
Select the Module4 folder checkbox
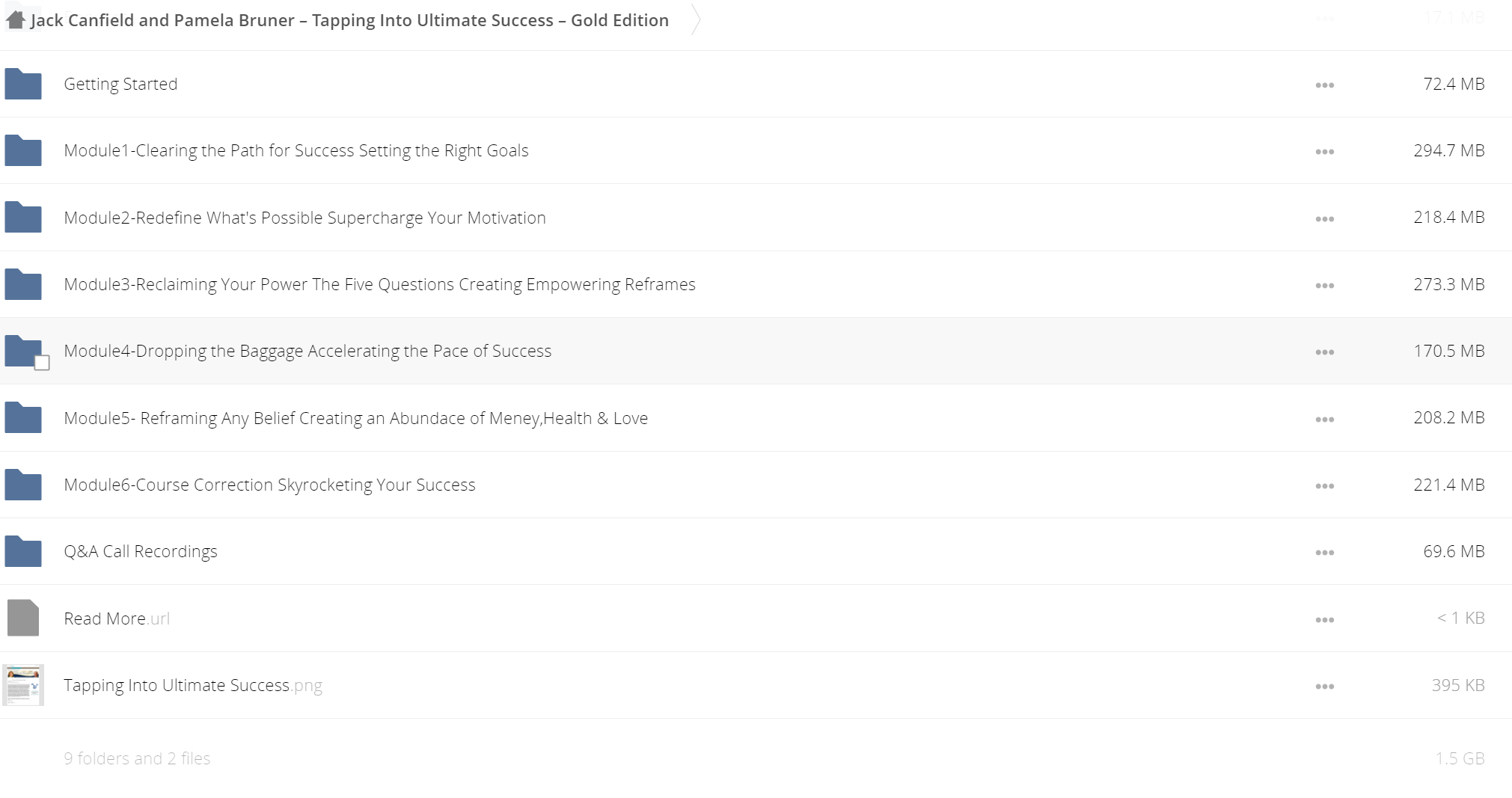pos(42,363)
